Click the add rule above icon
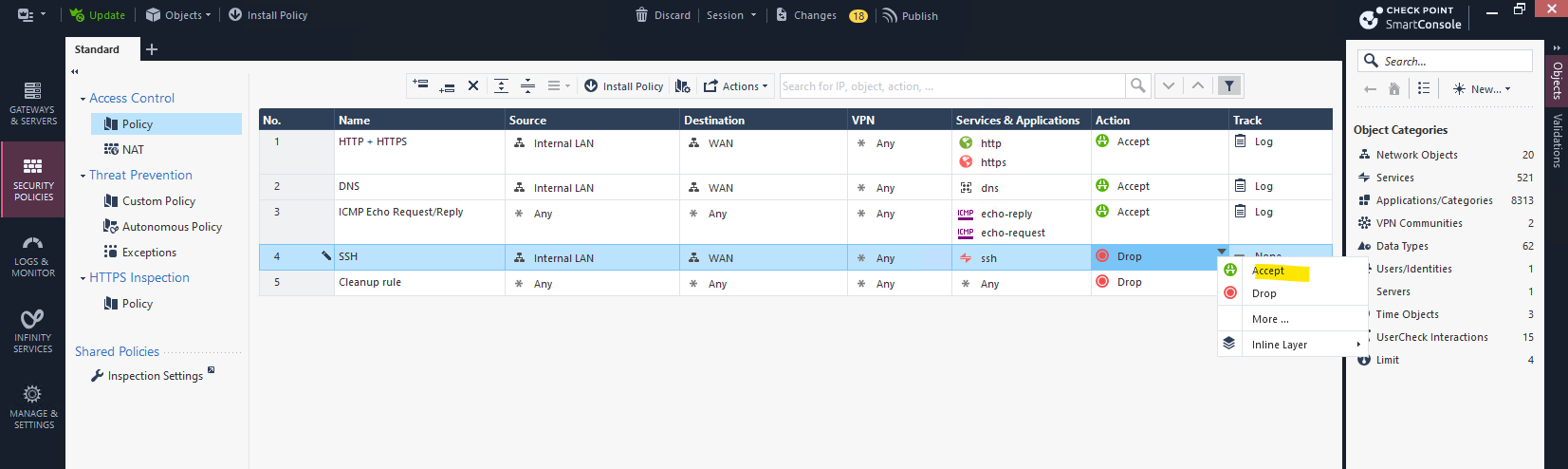The width and height of the screenshot is (1568, 469). pyautogui.click(x=421, y=85)
